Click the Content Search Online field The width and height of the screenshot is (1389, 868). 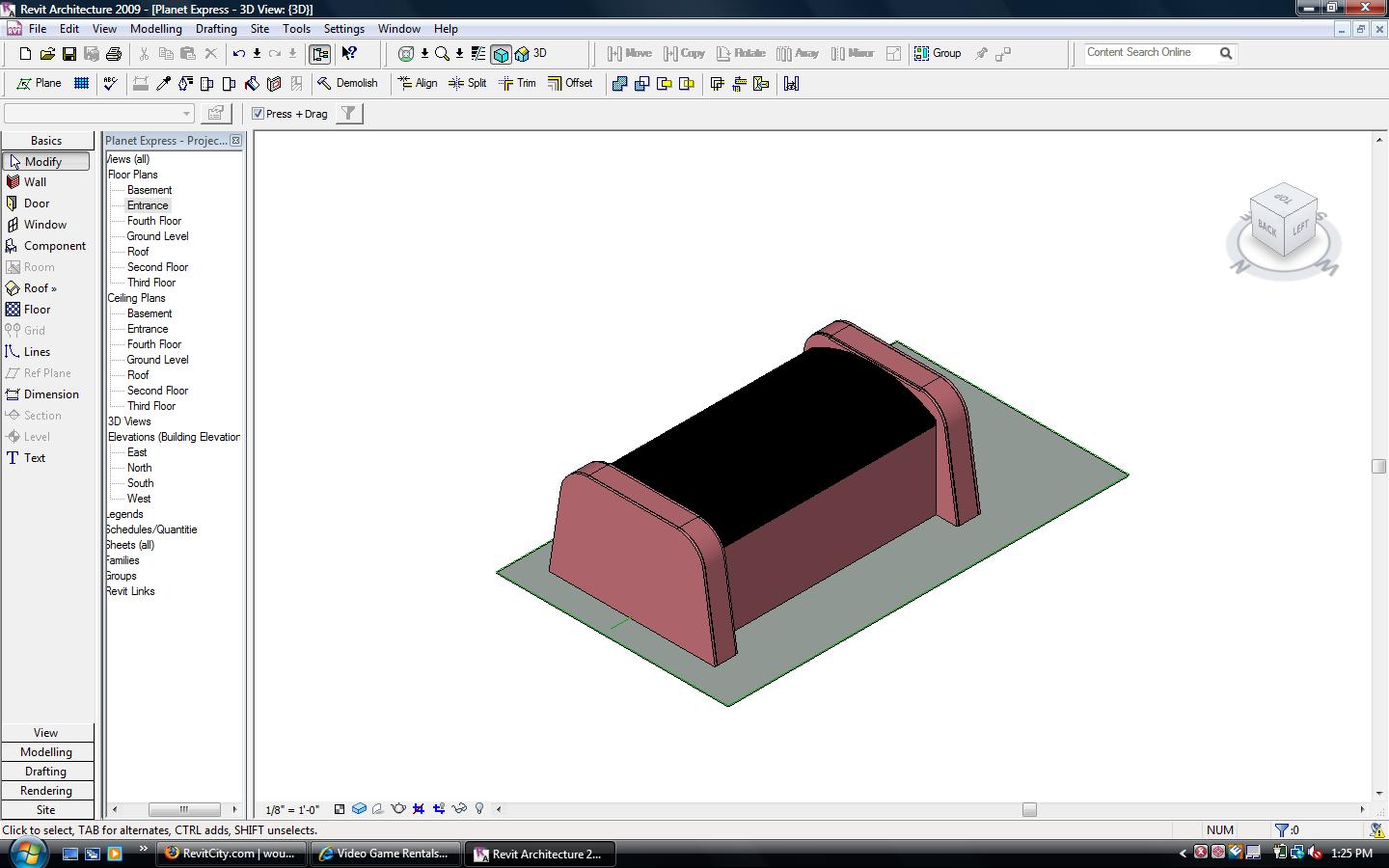1148,53
